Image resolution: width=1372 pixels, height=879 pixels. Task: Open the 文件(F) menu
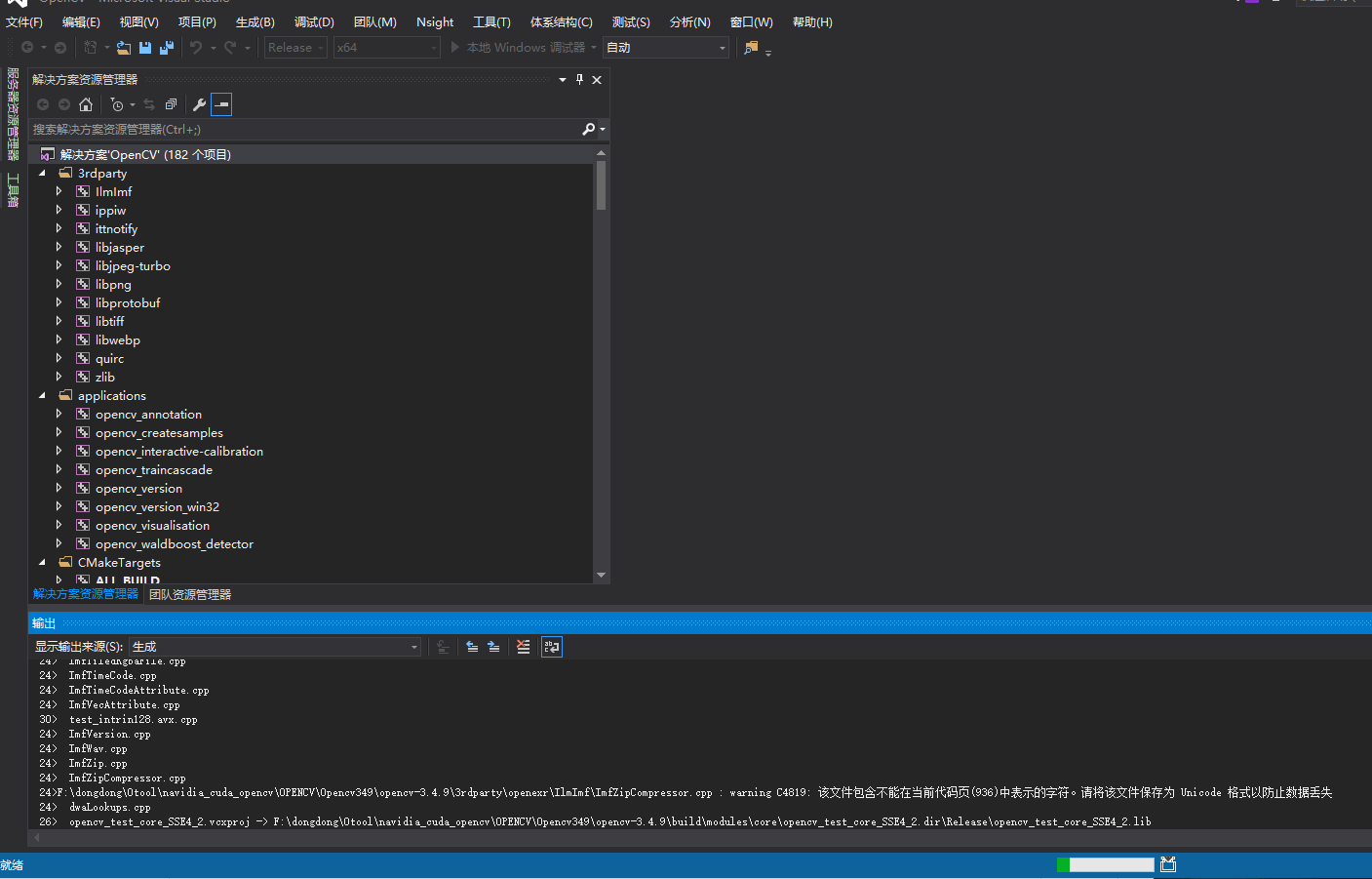pyautogui.click(x=24, y=21)
